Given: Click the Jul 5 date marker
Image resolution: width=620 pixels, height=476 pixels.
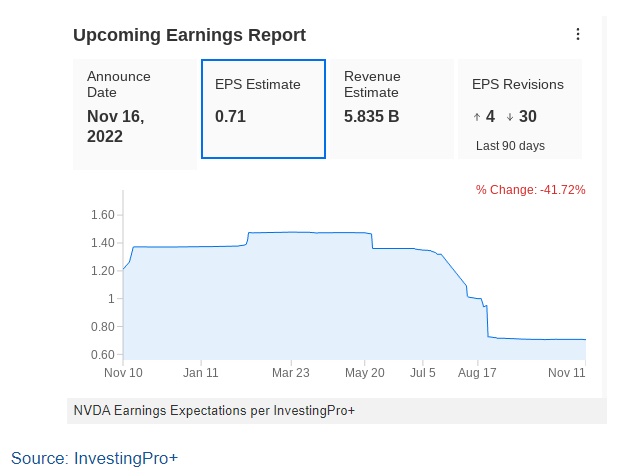Looking at the screenshot, I should click(x=422, y=372).
